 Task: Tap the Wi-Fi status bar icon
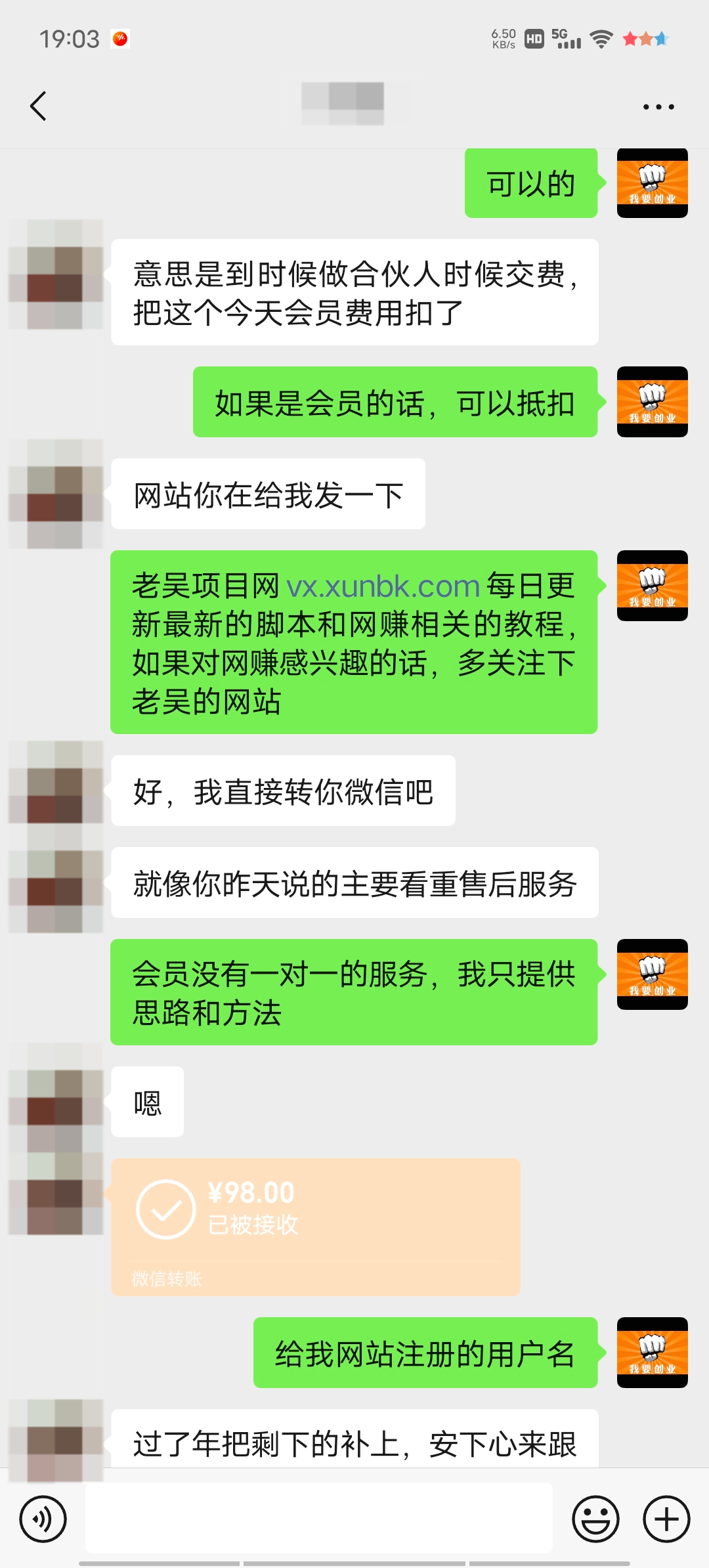[x=601, y=39]
